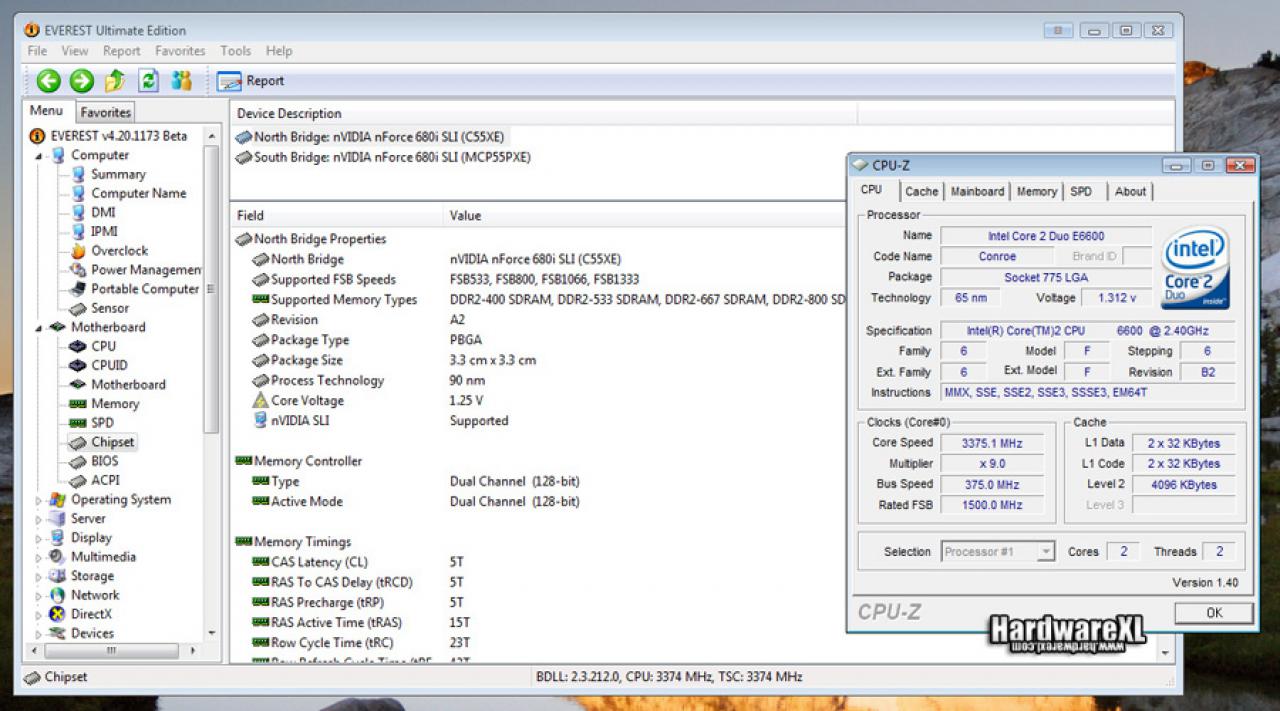Screen dimensions: 1280x711
Task: Switch to the Mainboard tab in CPU-Z
Action: pos(977,191)
